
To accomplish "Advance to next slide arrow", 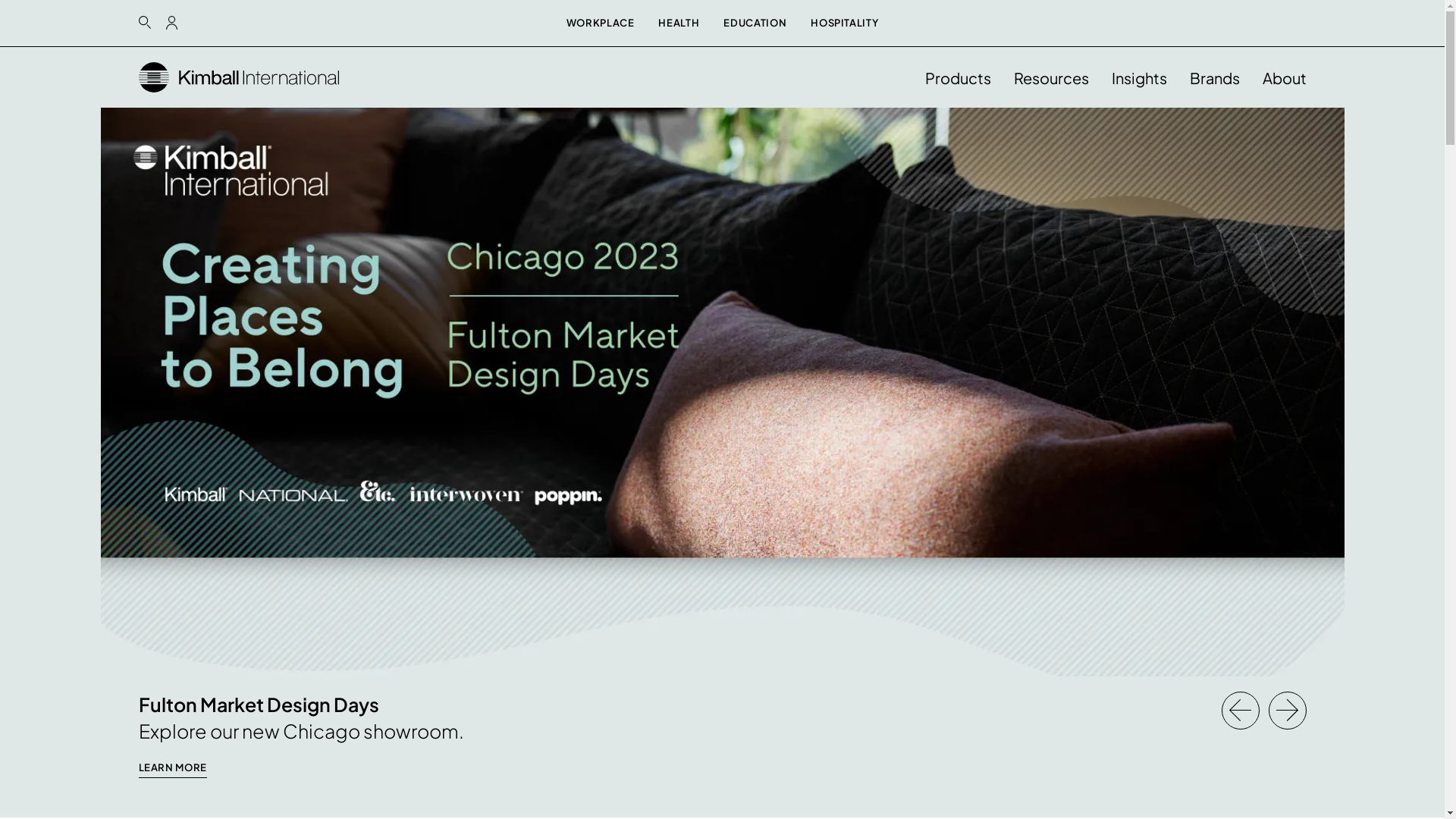I will [x=1288, y=711].
